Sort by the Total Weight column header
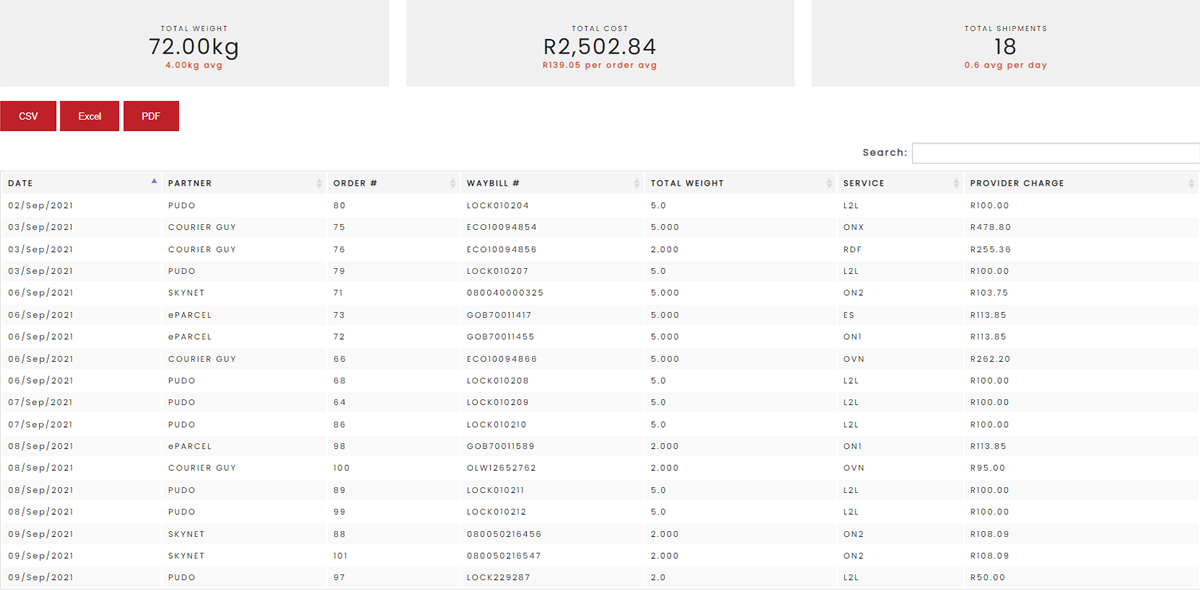This screenshot has width=1200, height=590. pos(741,183)
